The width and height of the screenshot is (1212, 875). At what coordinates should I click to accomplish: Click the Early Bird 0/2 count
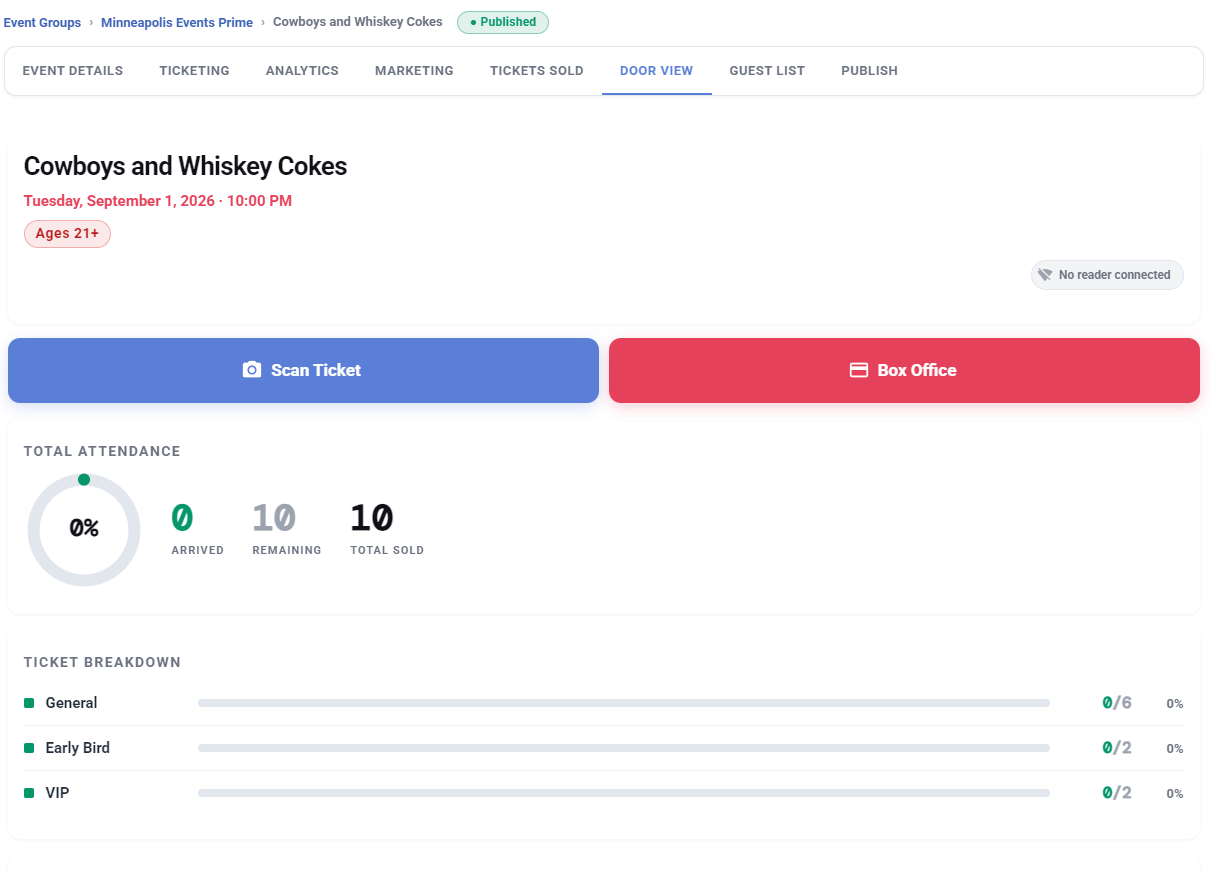(1117, 748)
